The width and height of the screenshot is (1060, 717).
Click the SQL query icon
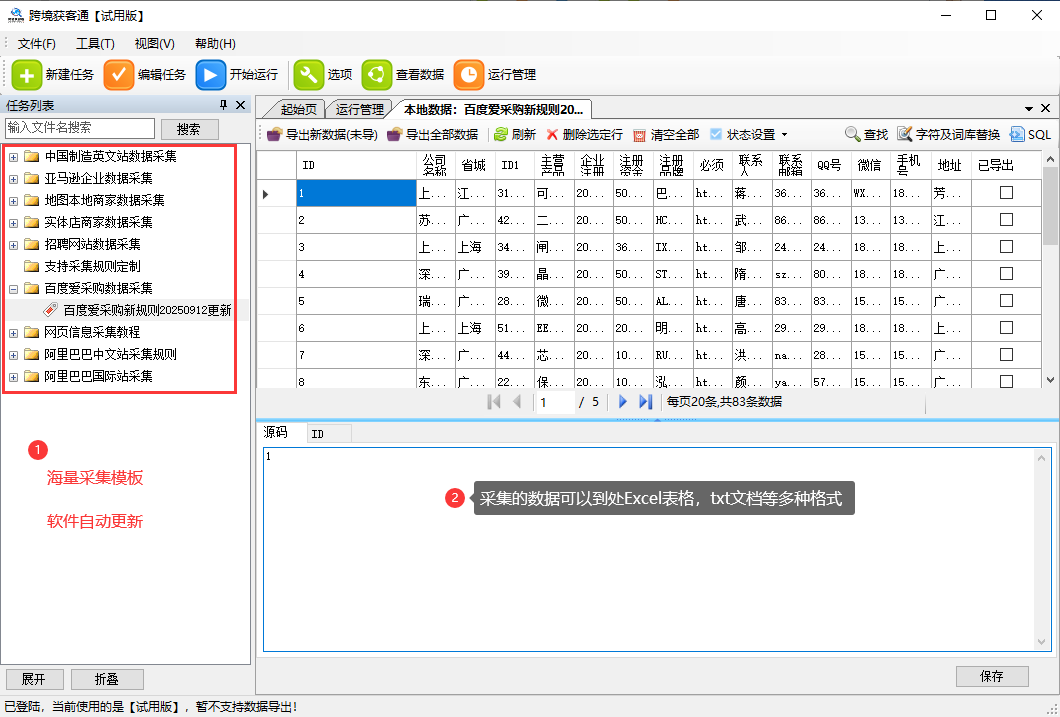(1017, 134)
